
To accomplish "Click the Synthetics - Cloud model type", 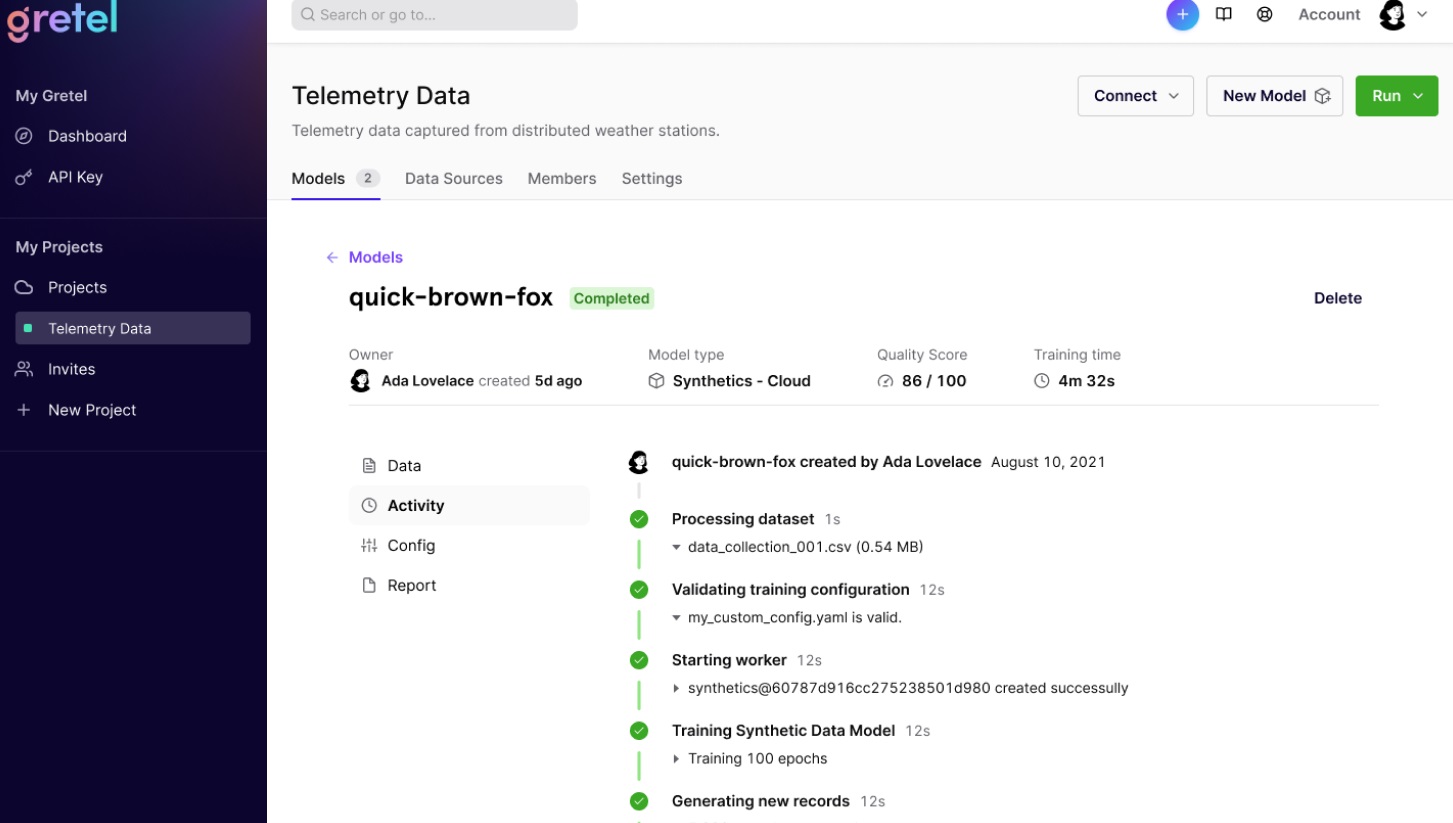I will pos(742,381).
